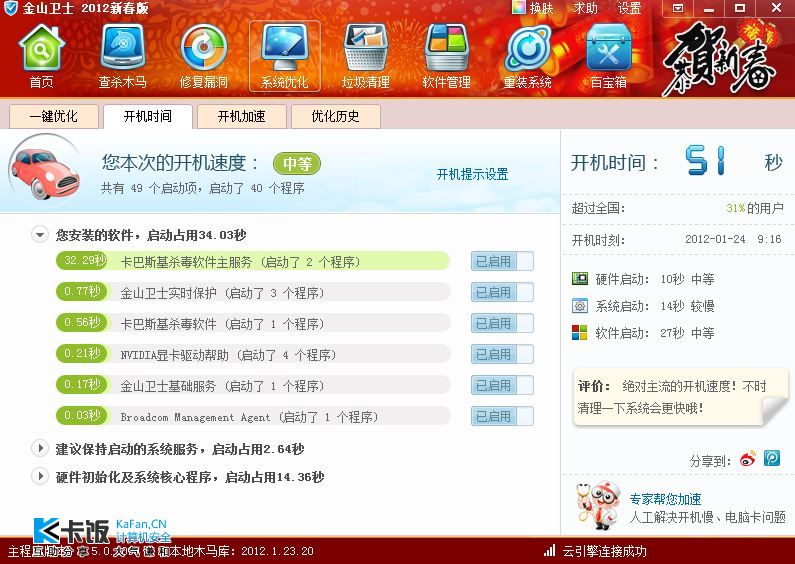The image size is (795, 564).
Task: Click the 硬件启动 hardware icon
Action: click(580, 278)
